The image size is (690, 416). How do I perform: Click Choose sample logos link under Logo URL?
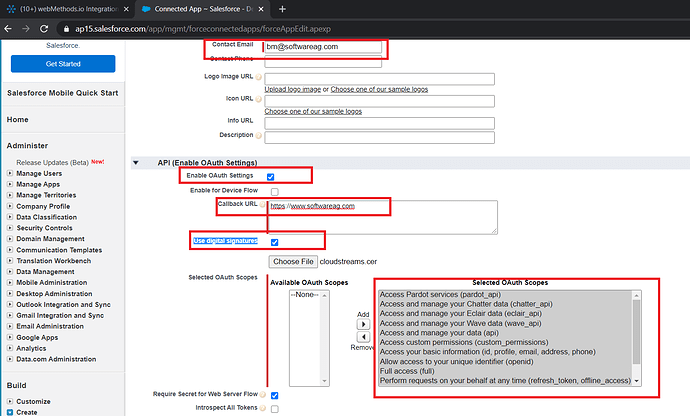point(379,89)
